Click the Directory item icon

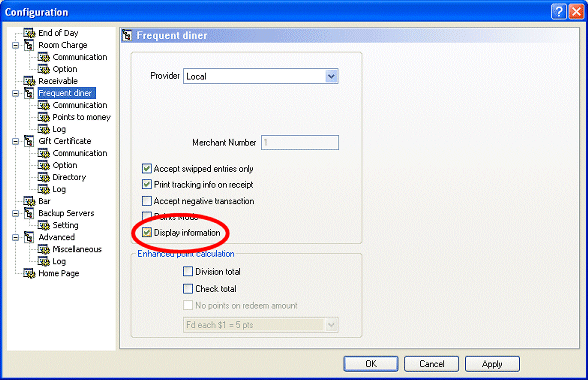coord(44,177)
